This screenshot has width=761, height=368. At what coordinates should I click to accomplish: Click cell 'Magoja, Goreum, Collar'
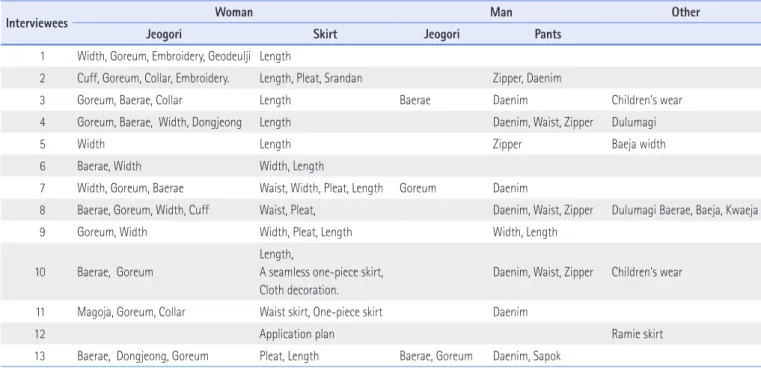131,312
